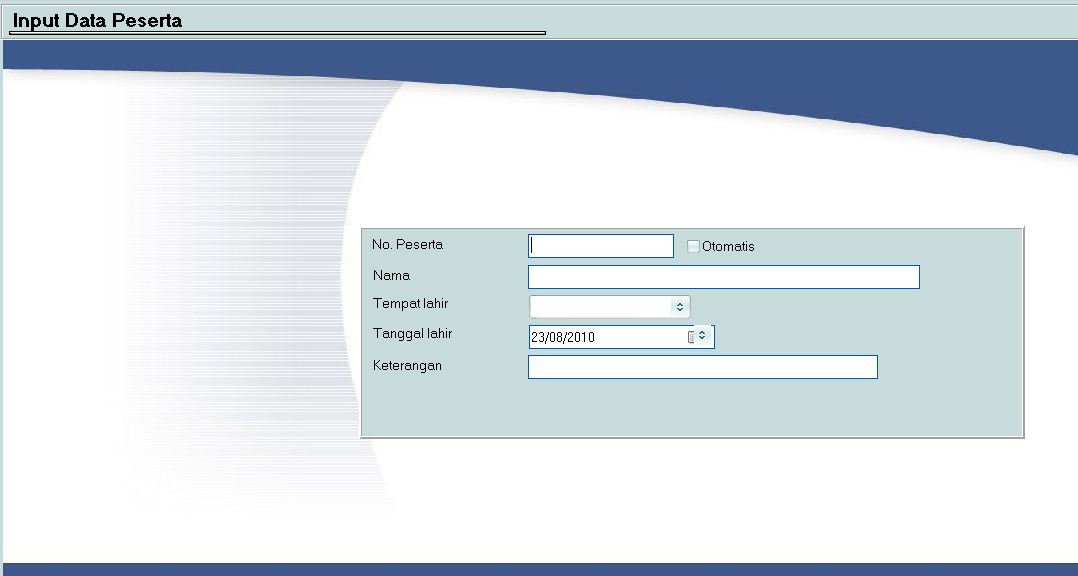
Task: Enable the Otomatis checkbox
Action: [693, 246]
